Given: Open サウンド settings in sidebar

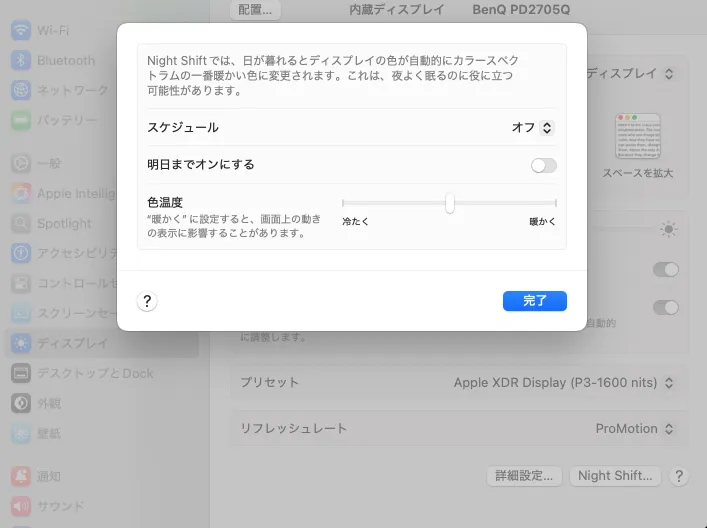Looking at the screenshot, I should 102,506.
